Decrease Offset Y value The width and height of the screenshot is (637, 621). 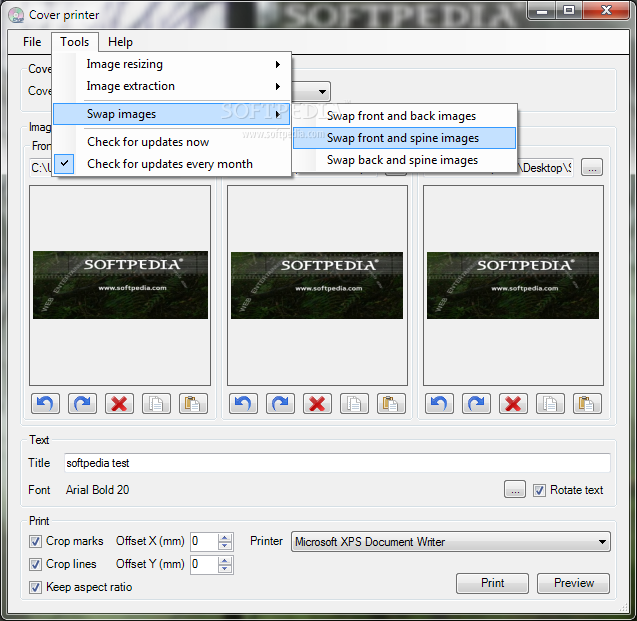(x=224, y=569)
